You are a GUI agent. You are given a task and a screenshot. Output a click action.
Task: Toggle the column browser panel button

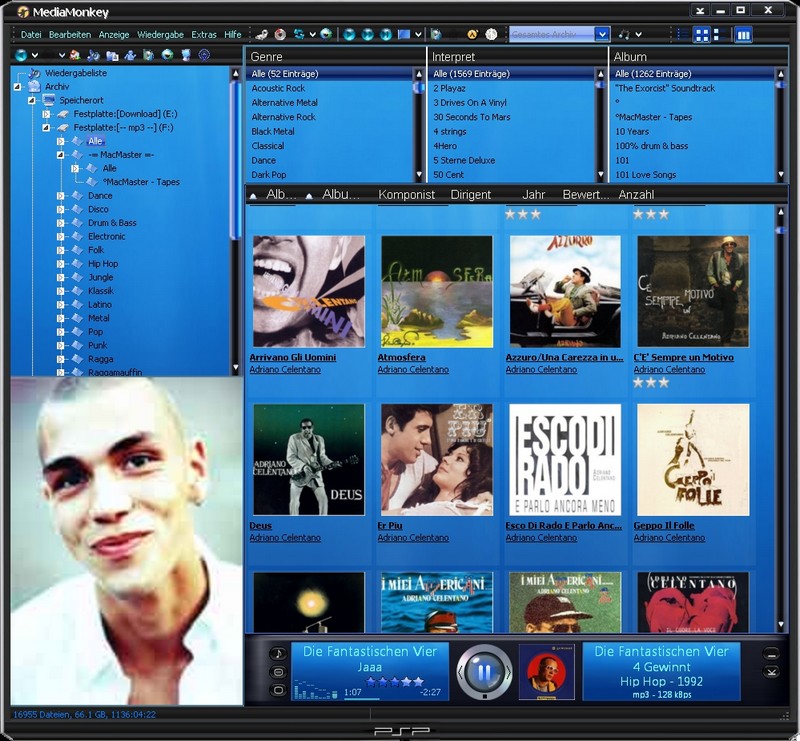coord(743,34)
